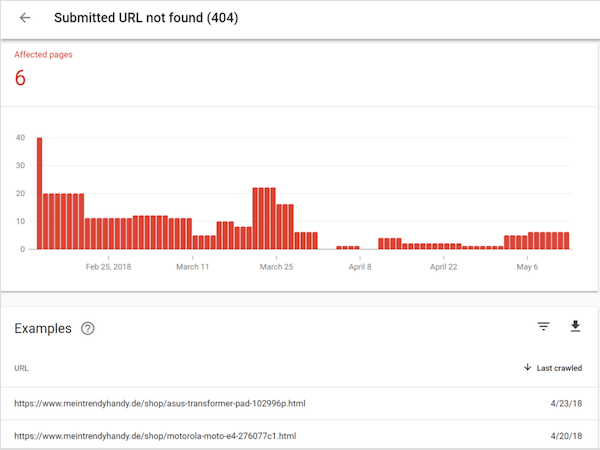Open the asus-transformer-pad URL row
The width and height of the screenshot is (600, 450).
pyautogui.click(x=158, y=403)
